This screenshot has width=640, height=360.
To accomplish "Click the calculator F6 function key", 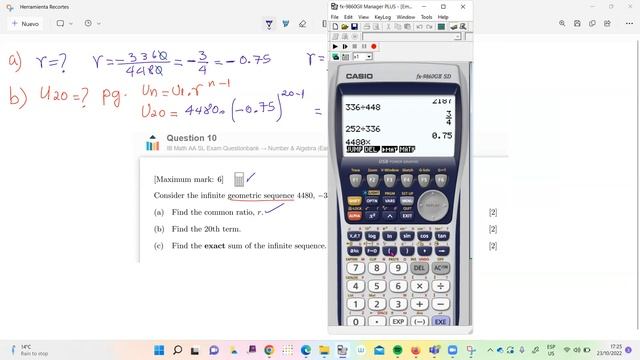I will point(441,180).
